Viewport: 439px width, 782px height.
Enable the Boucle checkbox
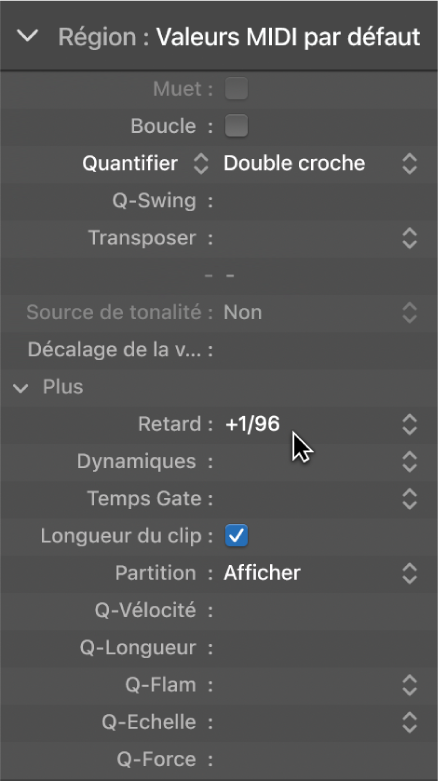click(x=236, y=126)
